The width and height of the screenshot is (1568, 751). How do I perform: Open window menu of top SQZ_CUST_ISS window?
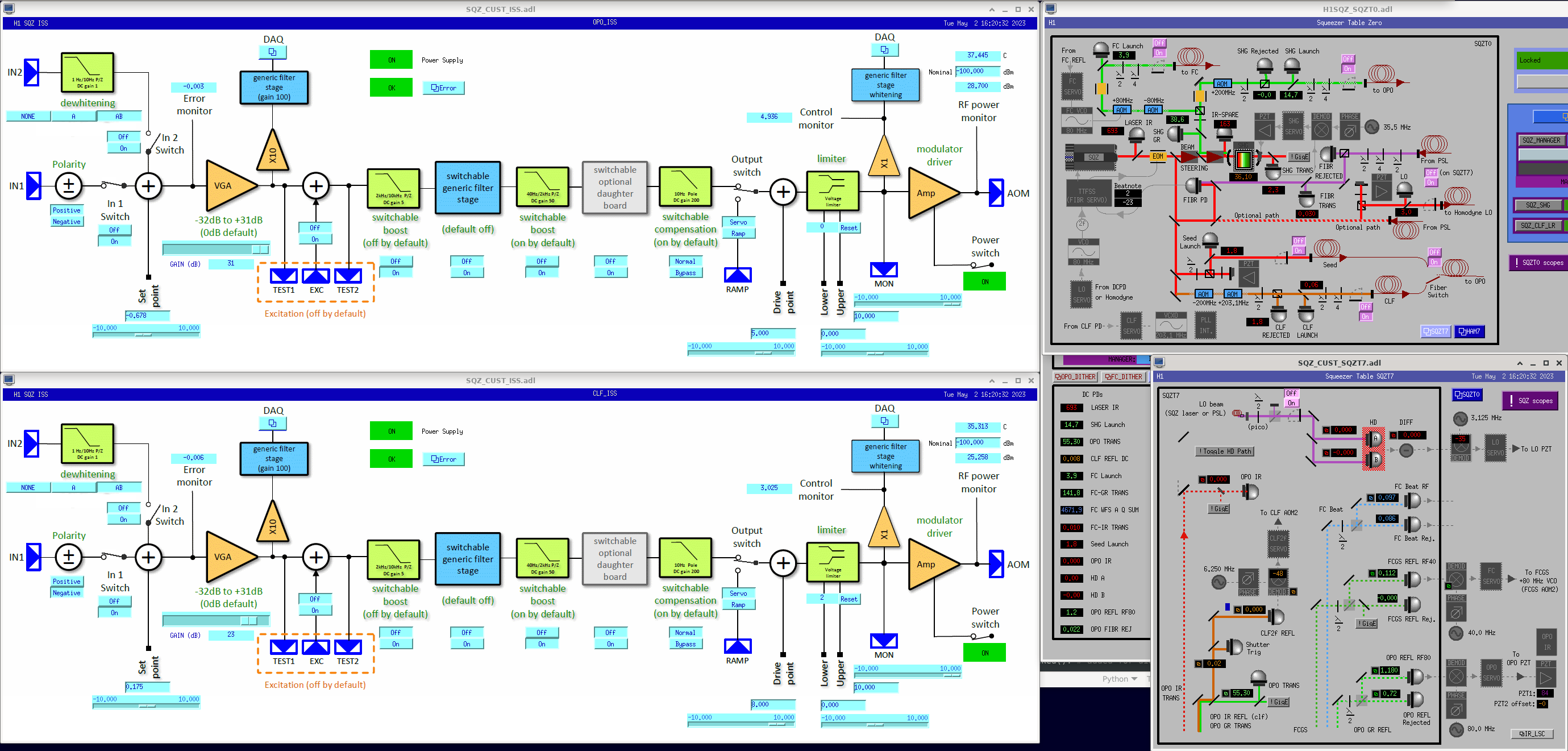9,9
